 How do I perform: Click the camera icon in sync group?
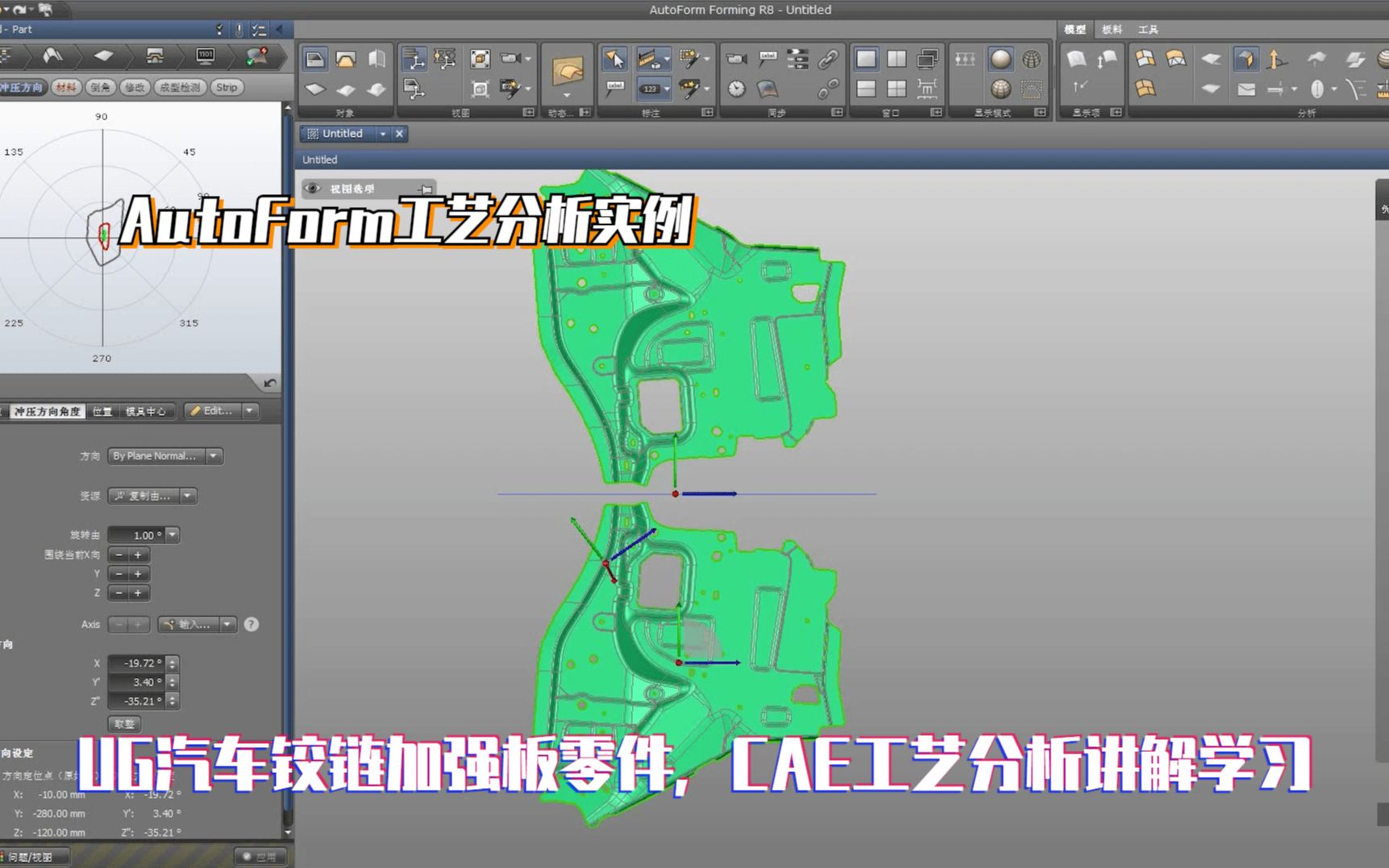(737, 59)
